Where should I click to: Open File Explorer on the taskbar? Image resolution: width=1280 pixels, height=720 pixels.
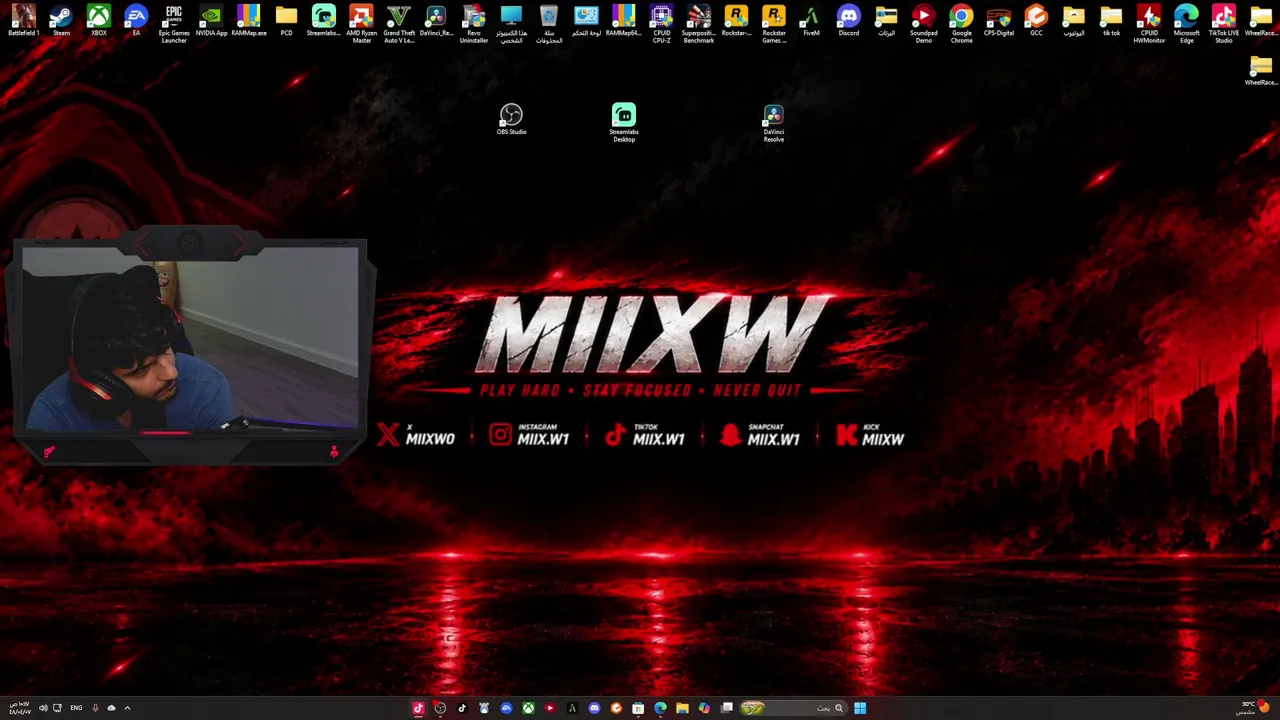pos(682,708)
